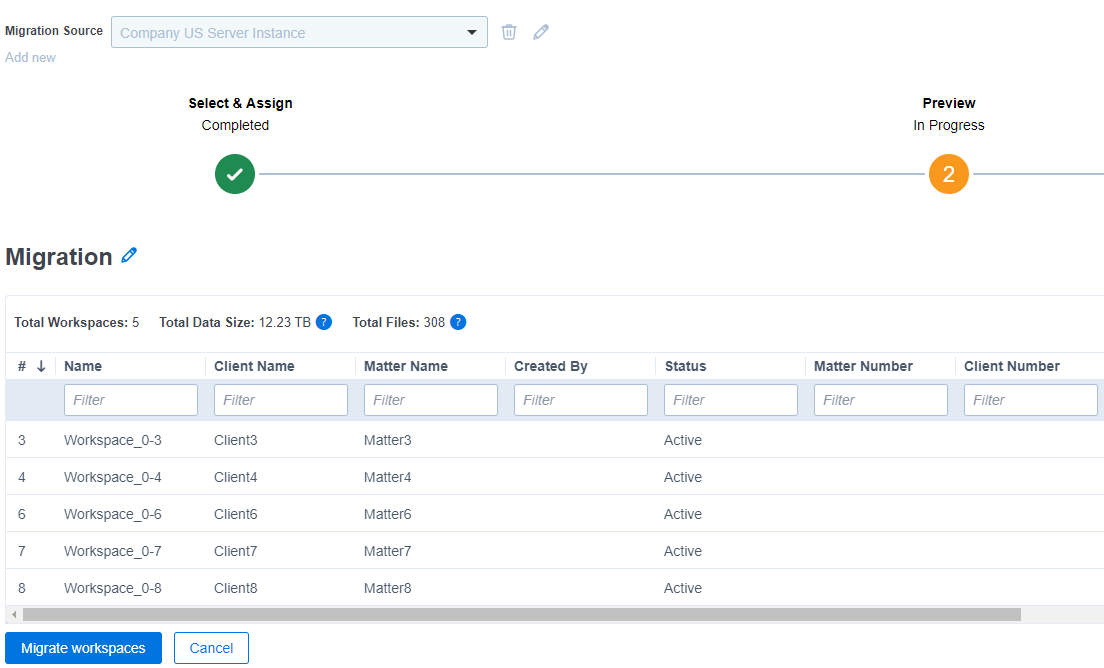1104x668 pixels.
Task: Click the Preview step label
Action: tap(949, 103)
